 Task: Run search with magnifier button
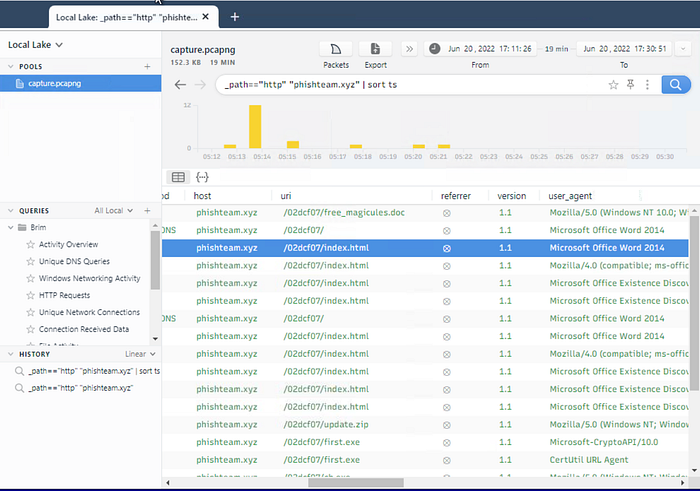[x=675, y=84]
